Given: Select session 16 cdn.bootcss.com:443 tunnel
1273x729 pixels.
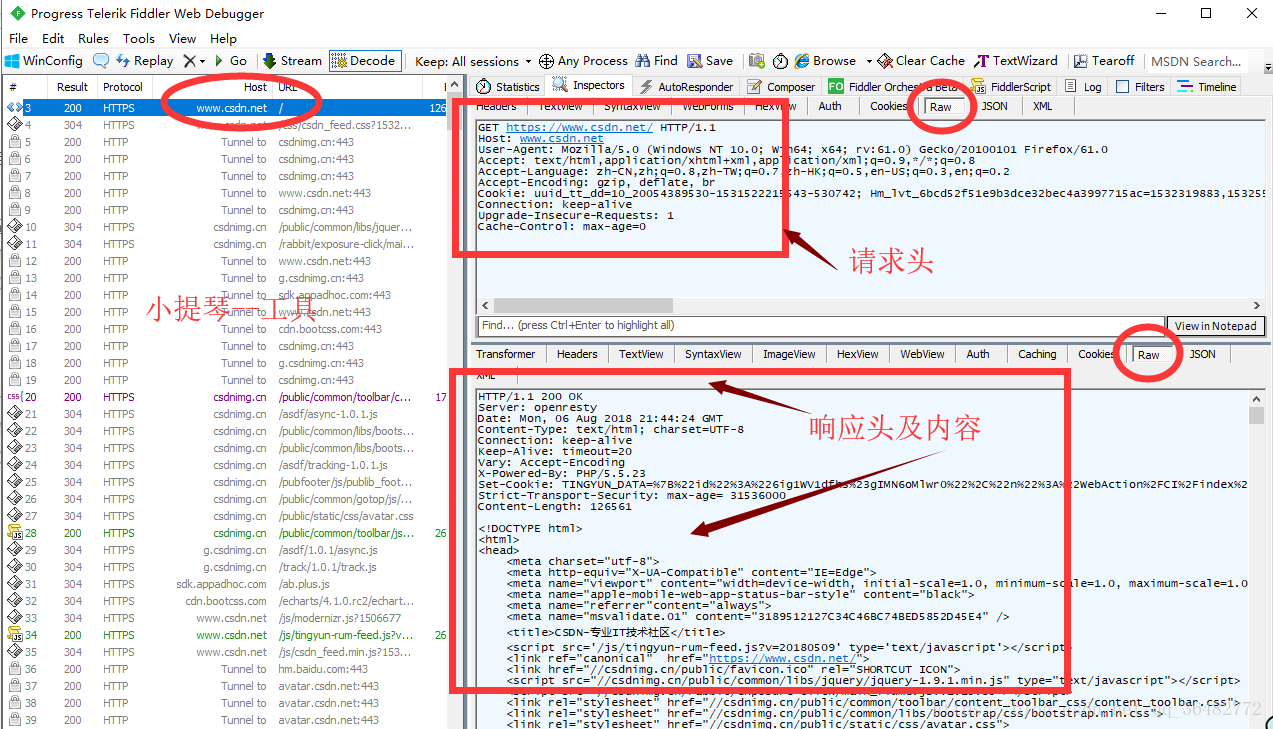Looking at the screenshot, I should tap(224, 329).
